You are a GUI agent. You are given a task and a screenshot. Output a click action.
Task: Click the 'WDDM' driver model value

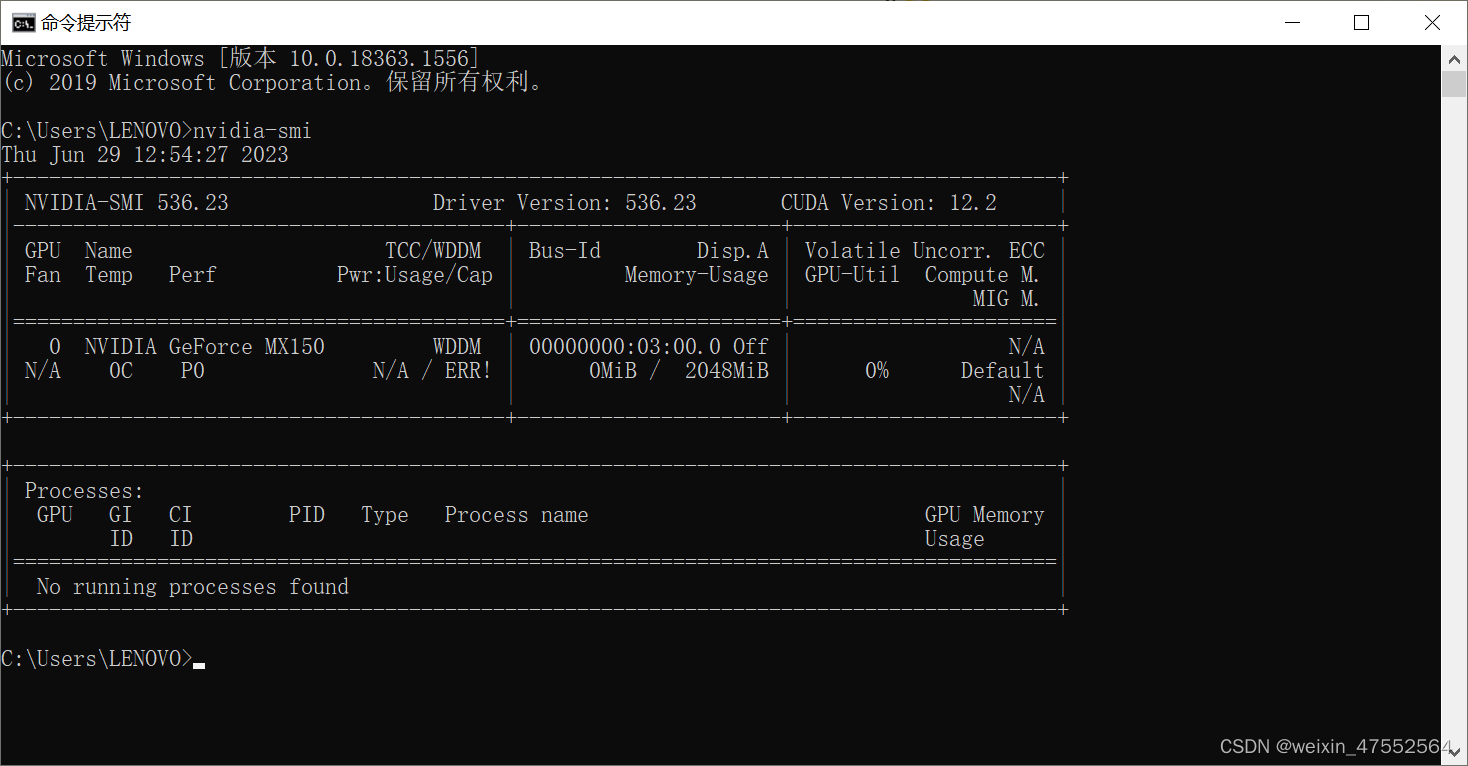[457, 347]
